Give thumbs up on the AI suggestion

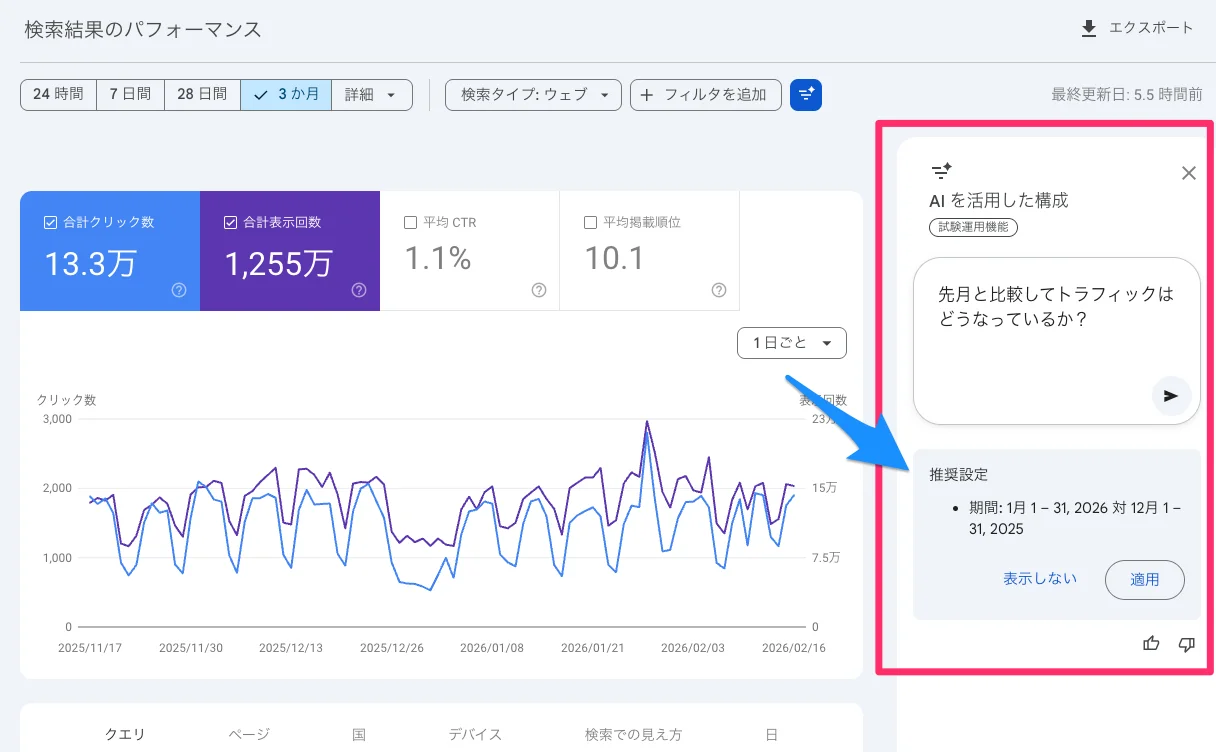[x=1151, y=644]
